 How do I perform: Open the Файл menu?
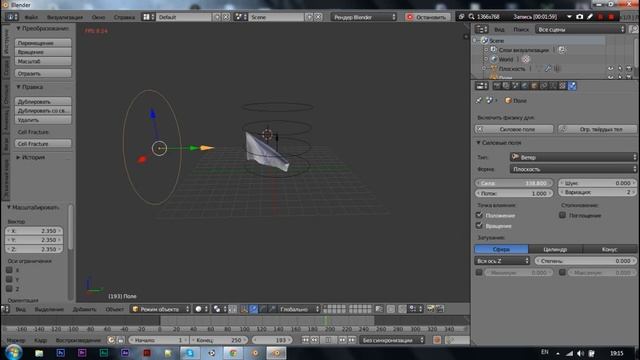pos(31,18)
